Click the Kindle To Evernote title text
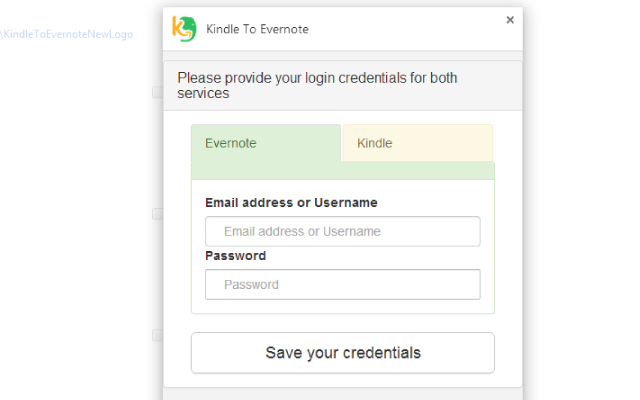640x400 pixels. (257, 29)
